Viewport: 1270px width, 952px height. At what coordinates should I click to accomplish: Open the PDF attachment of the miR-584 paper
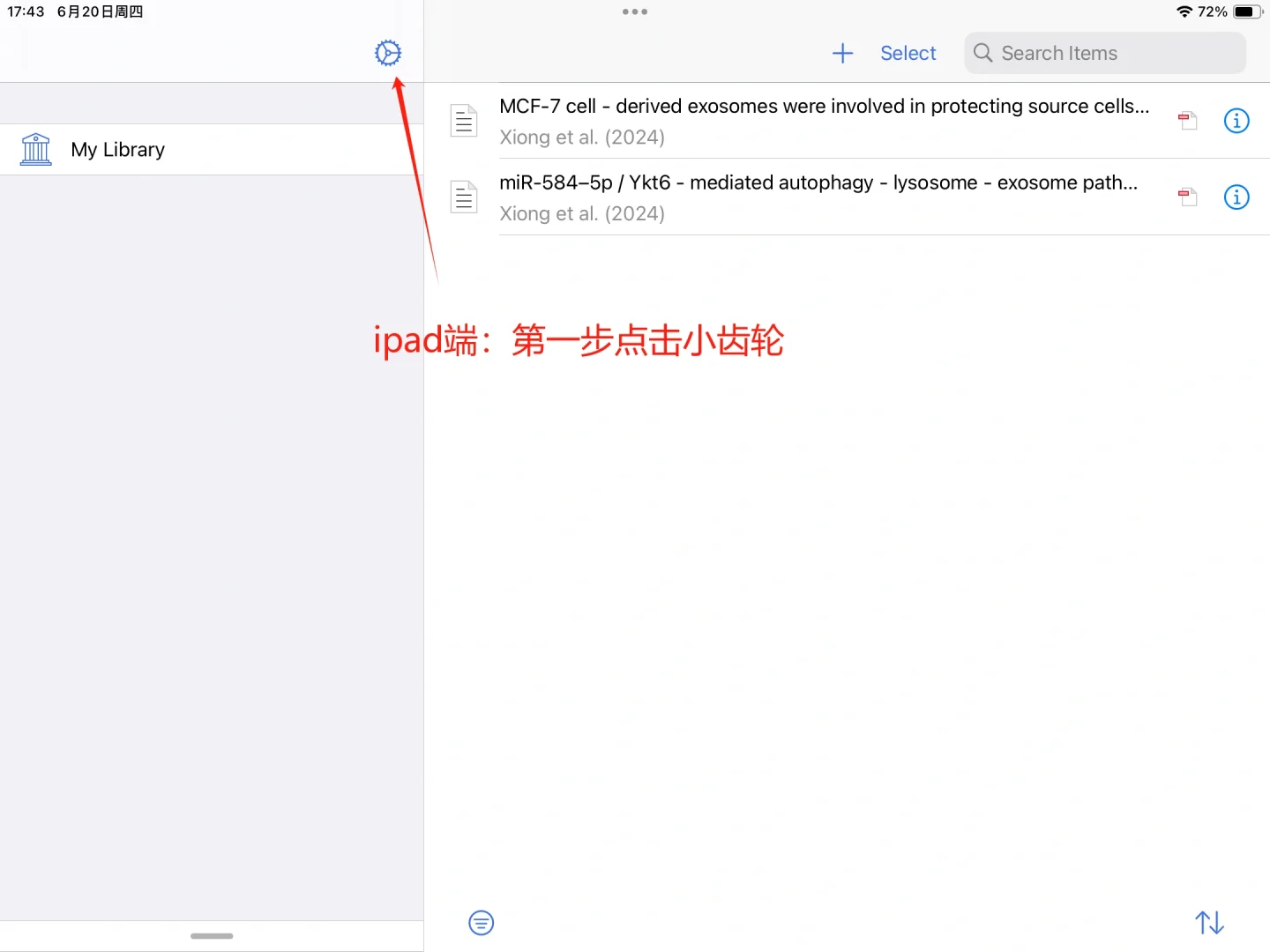pyautogui.click(x=1187, y=197)
